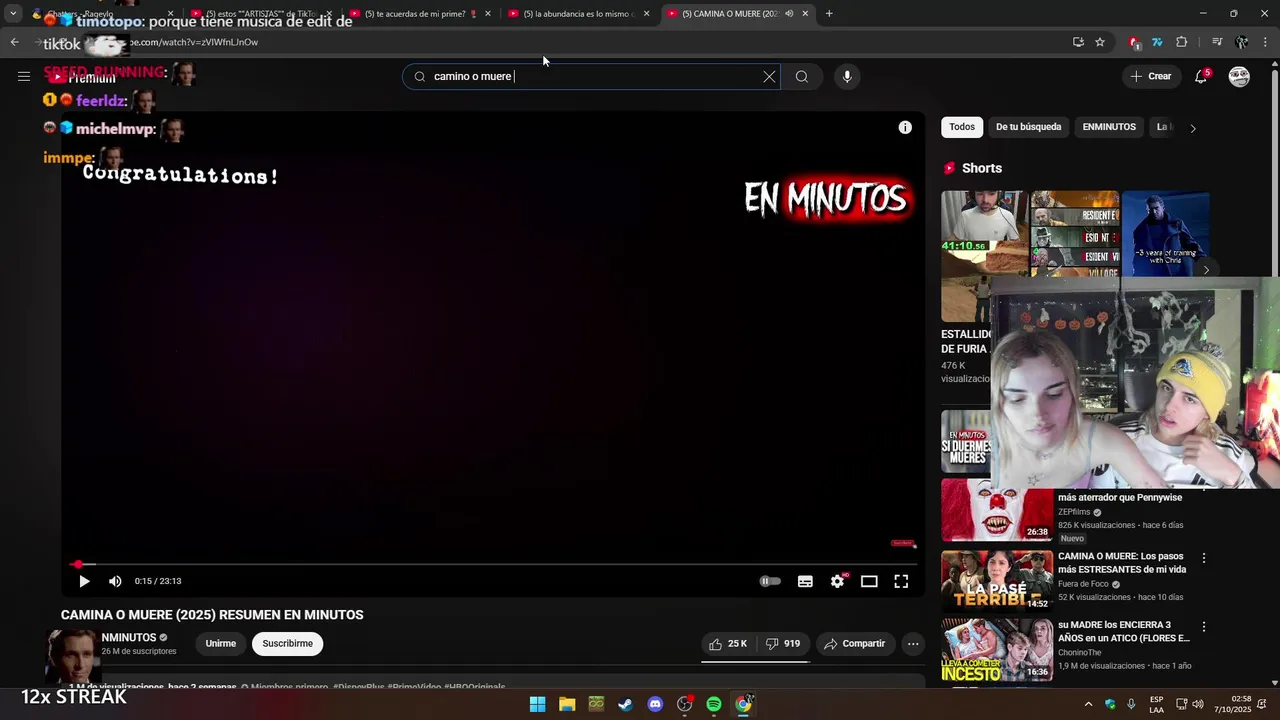Screen dimensions: 1280x720
Task: Open Chrome three-dot menu
Action: (1266, 42)
